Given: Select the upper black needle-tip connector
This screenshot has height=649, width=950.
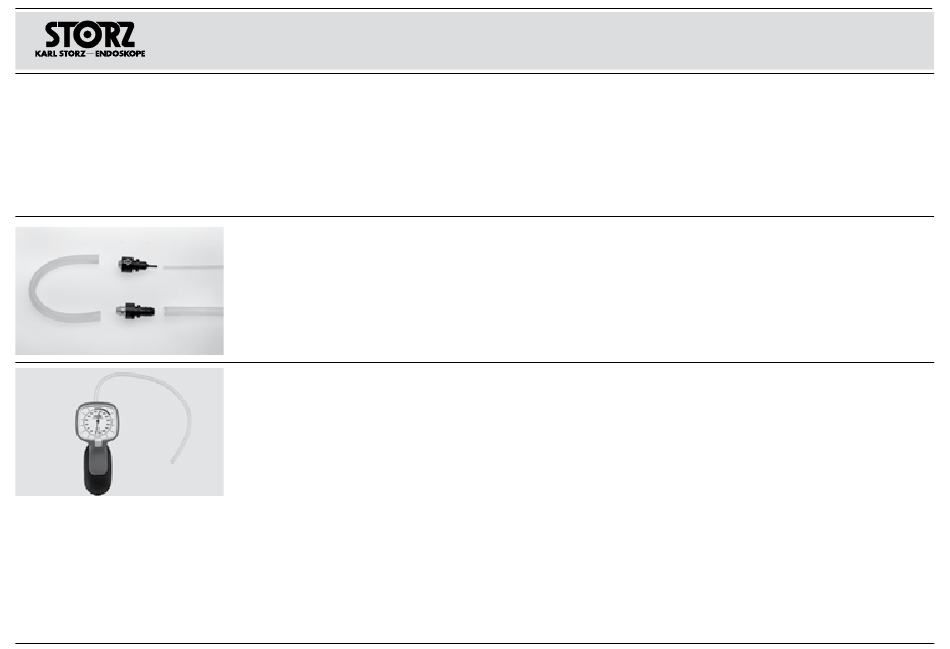Looking at the screenshot, I should [x=137, y=265].
